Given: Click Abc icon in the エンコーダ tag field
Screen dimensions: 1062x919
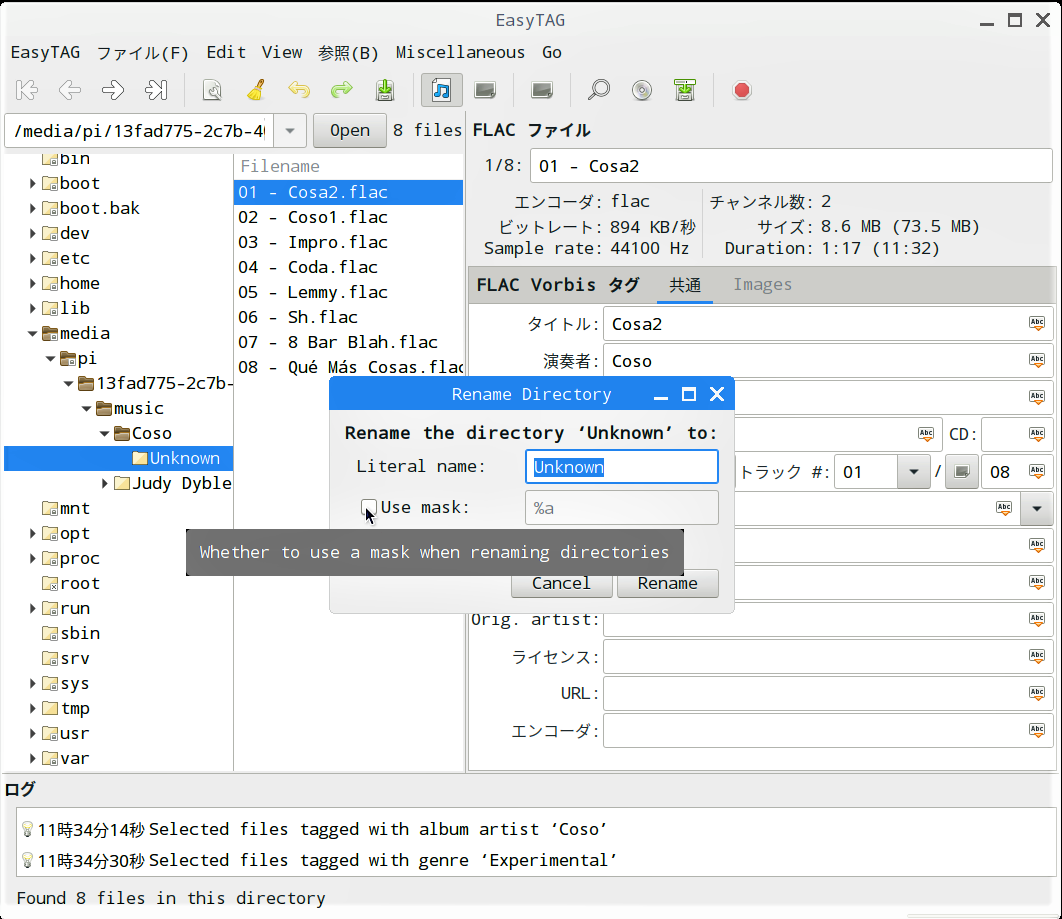Looking at the screenshot, I should 1037,730.
